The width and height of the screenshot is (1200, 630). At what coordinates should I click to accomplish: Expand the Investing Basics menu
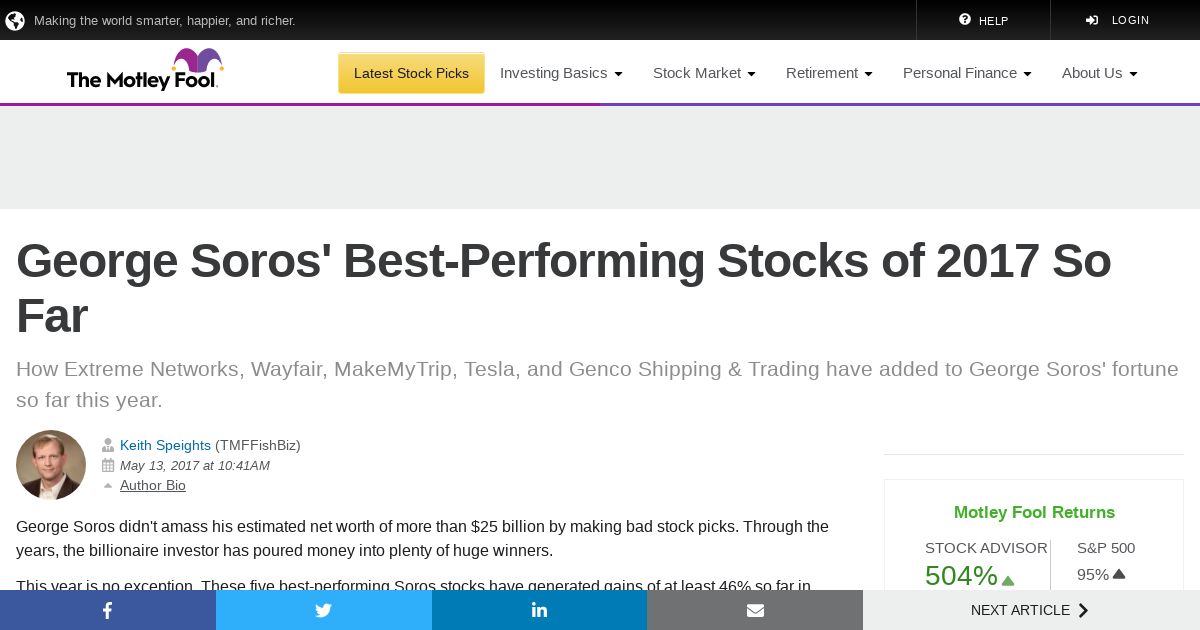click(x=561, y=73)
